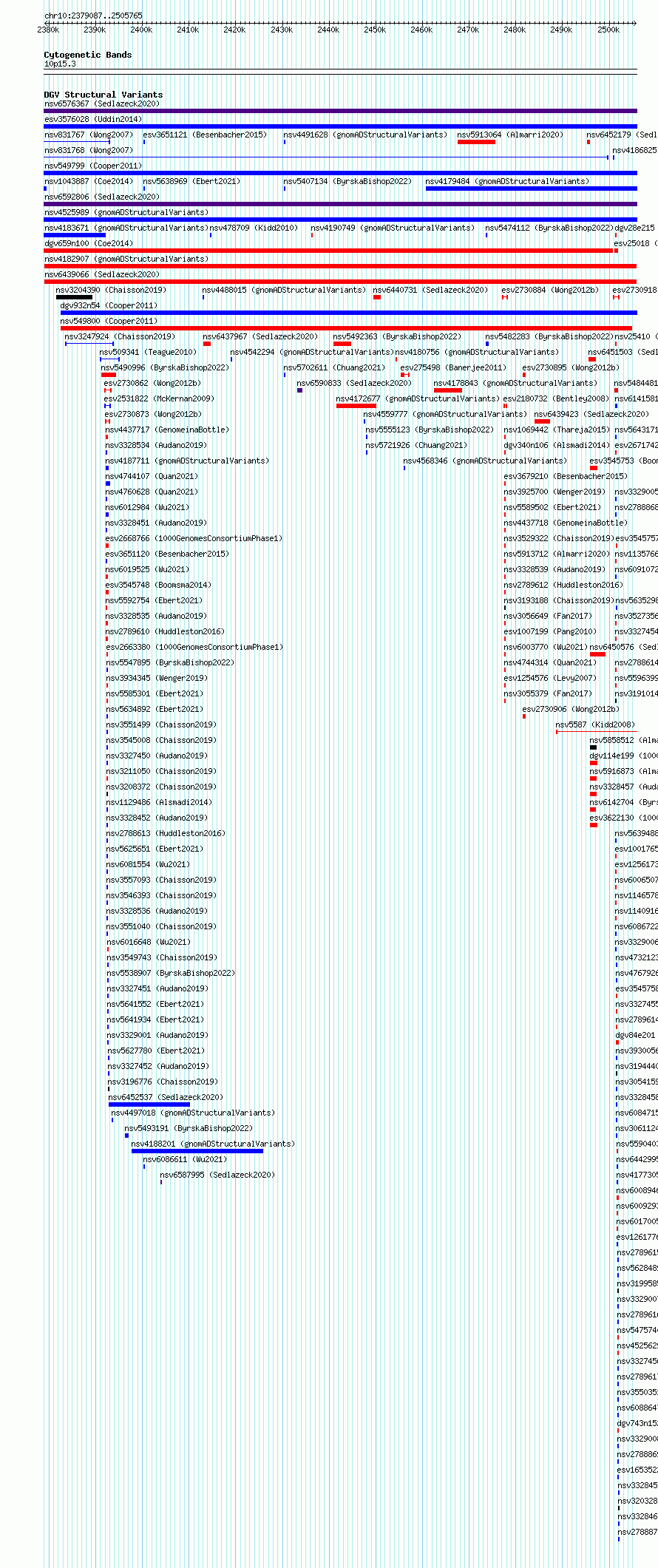Click the 2500k ruler tick label

coord(608,30)
